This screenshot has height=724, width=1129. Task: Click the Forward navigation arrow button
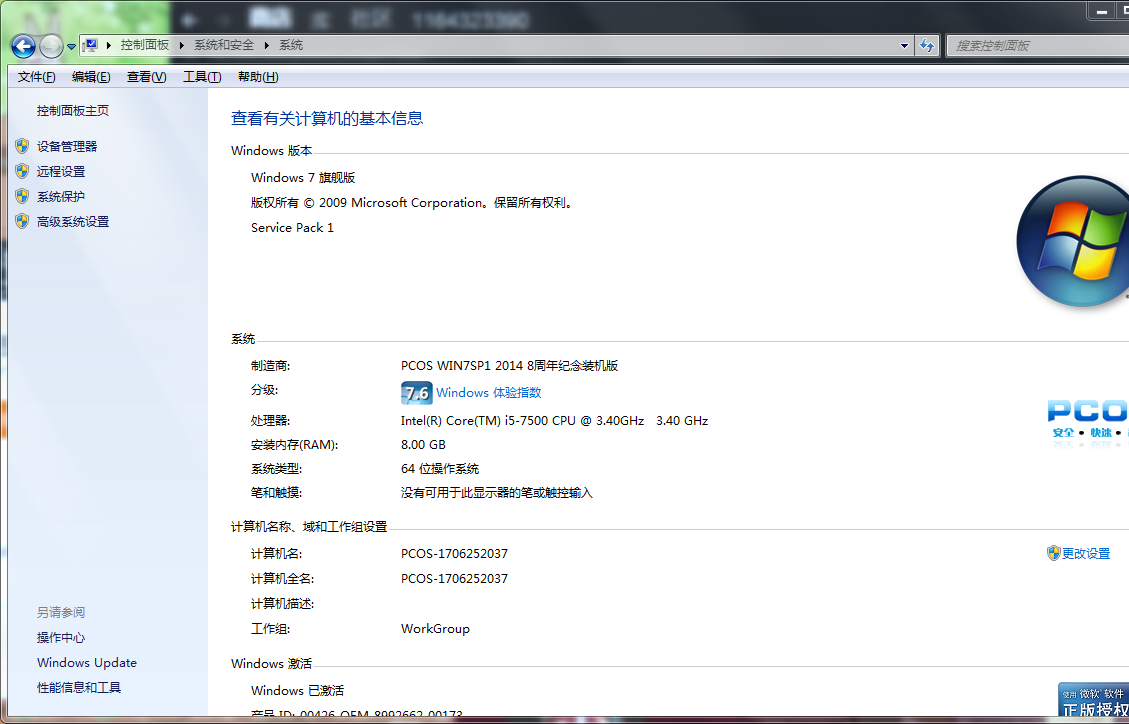51,46
